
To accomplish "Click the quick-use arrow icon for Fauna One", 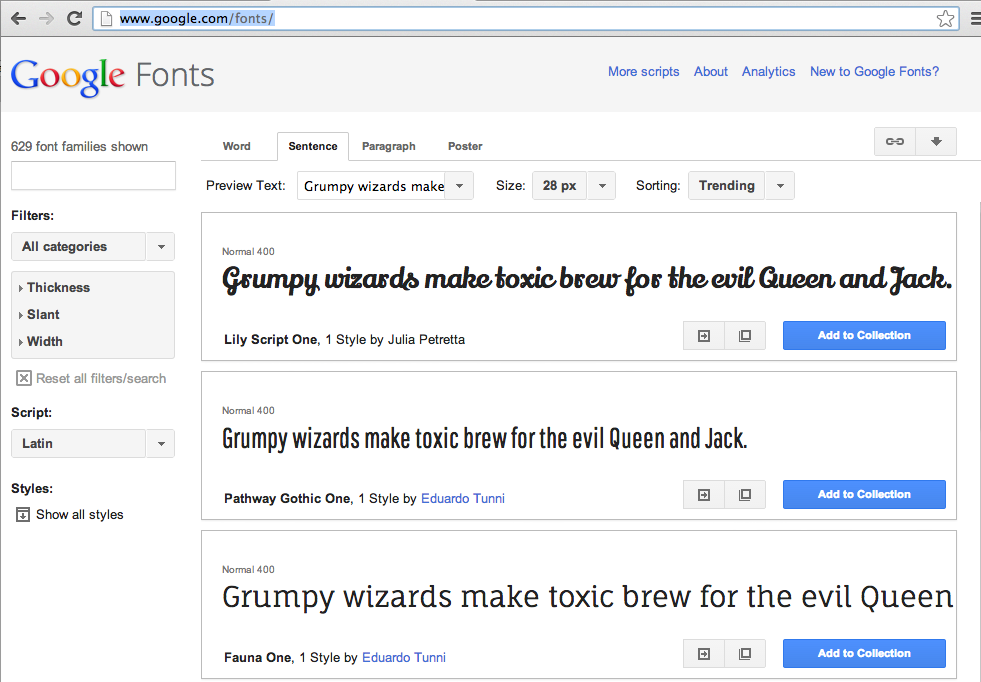I will point(703,653).
